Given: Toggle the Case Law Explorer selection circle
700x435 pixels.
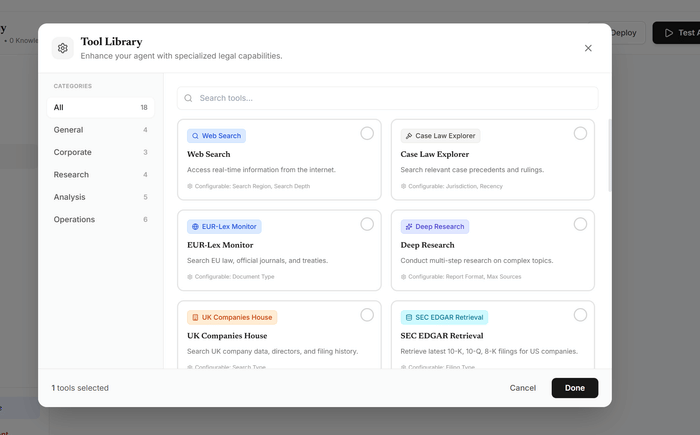Looking at the screenshot, I should [580, 133].
